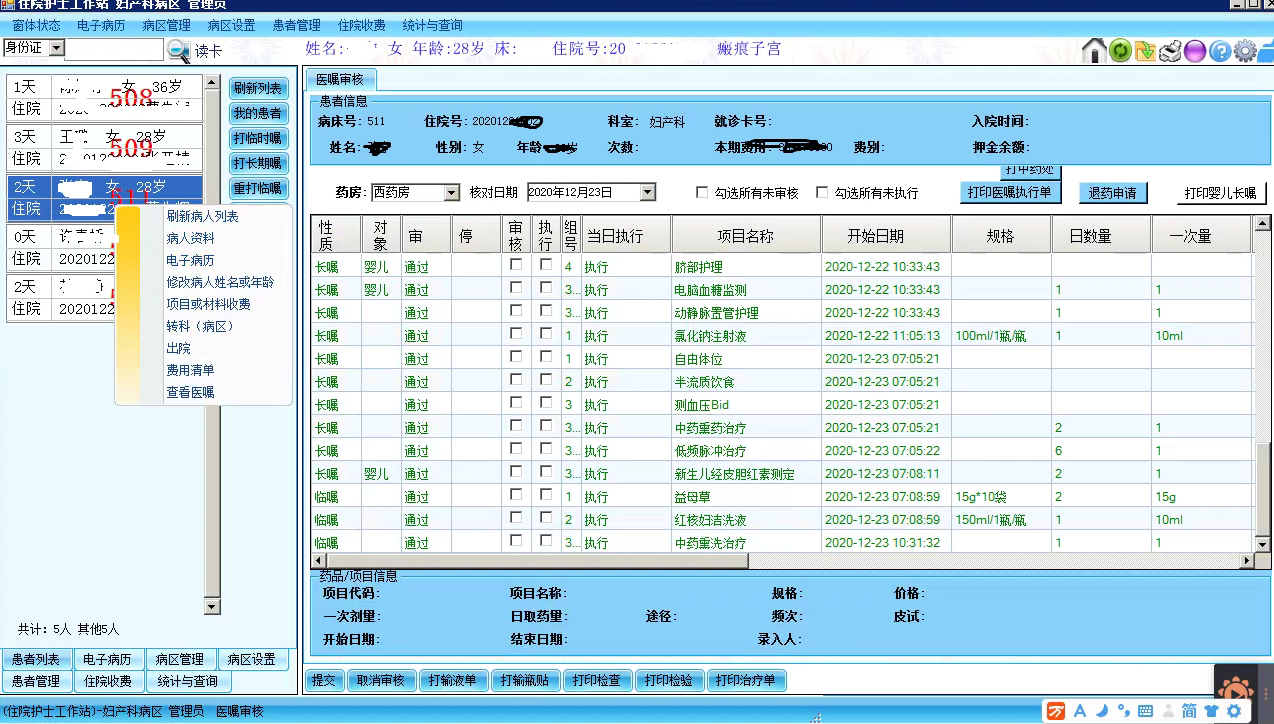Switch to 医嘱审核 tab
1274x724 pixels.
(341, 79)
